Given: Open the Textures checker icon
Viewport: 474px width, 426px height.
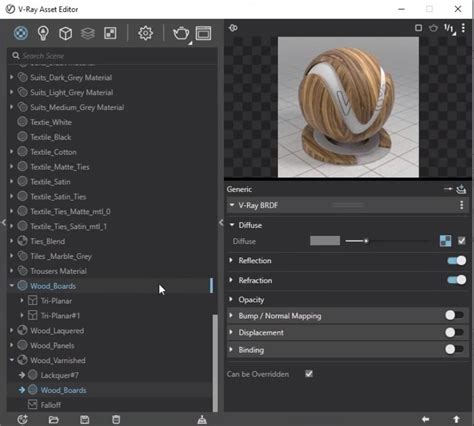Looking at the screenshot, I should (110, 33).
